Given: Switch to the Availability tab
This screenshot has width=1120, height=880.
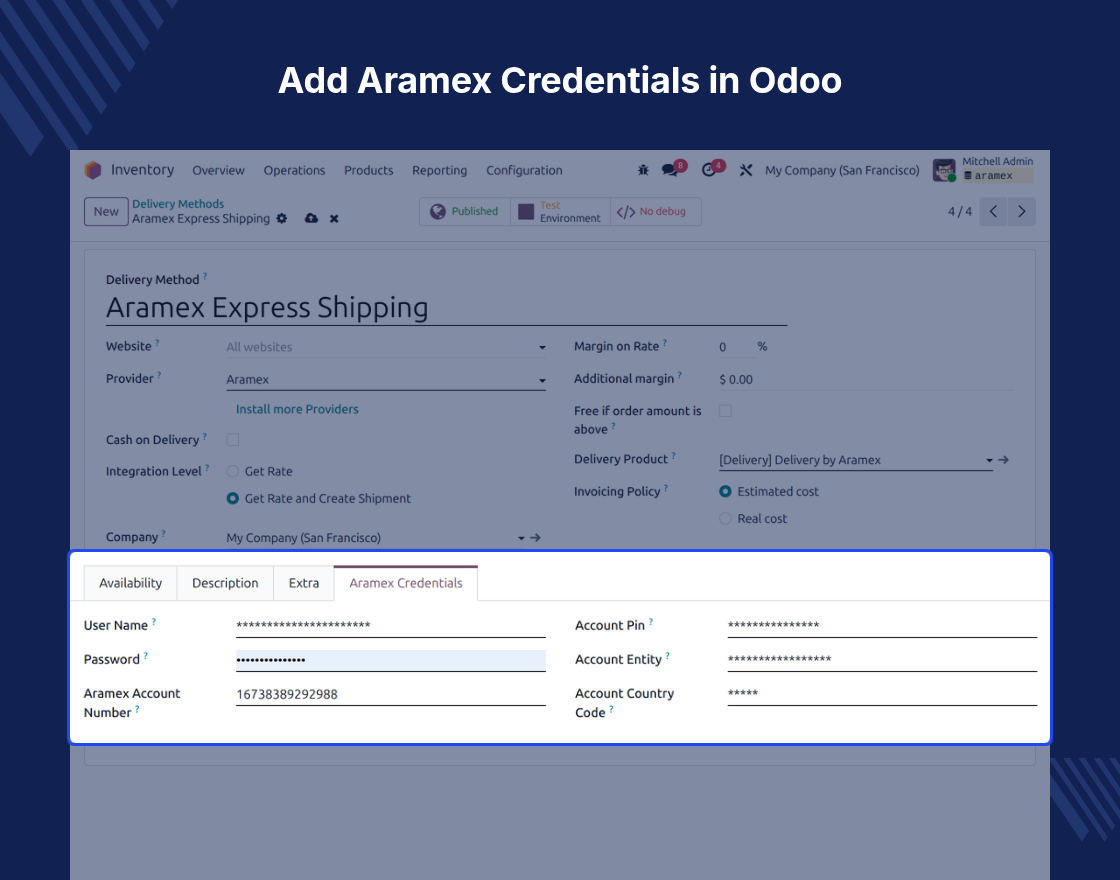Looking at the screenshot, I should [x=130, y=583].
